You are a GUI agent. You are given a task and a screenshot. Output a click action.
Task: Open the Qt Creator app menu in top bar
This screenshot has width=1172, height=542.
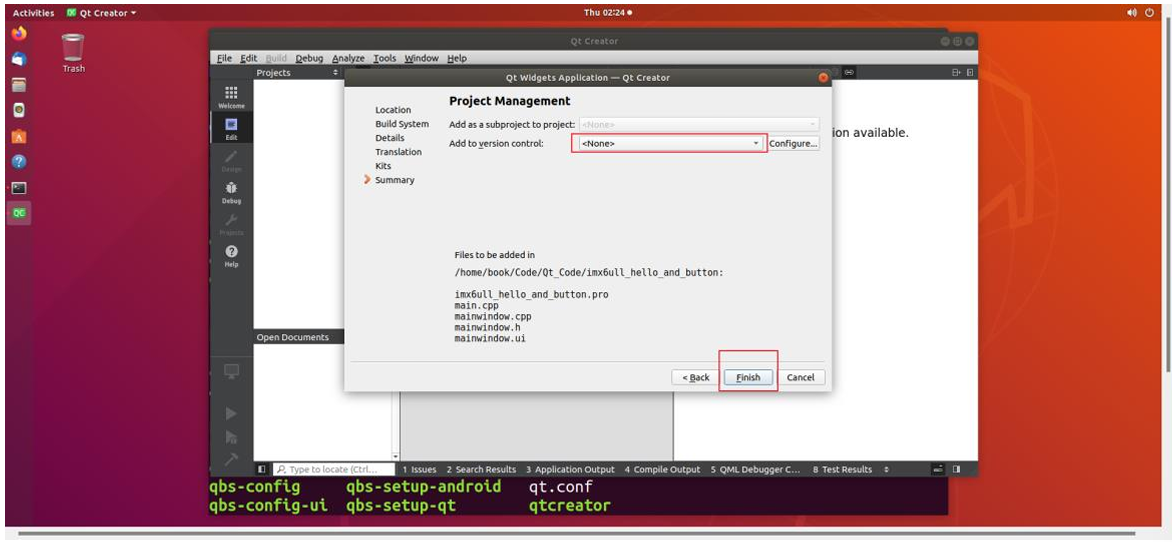click(x=102, y=13)
